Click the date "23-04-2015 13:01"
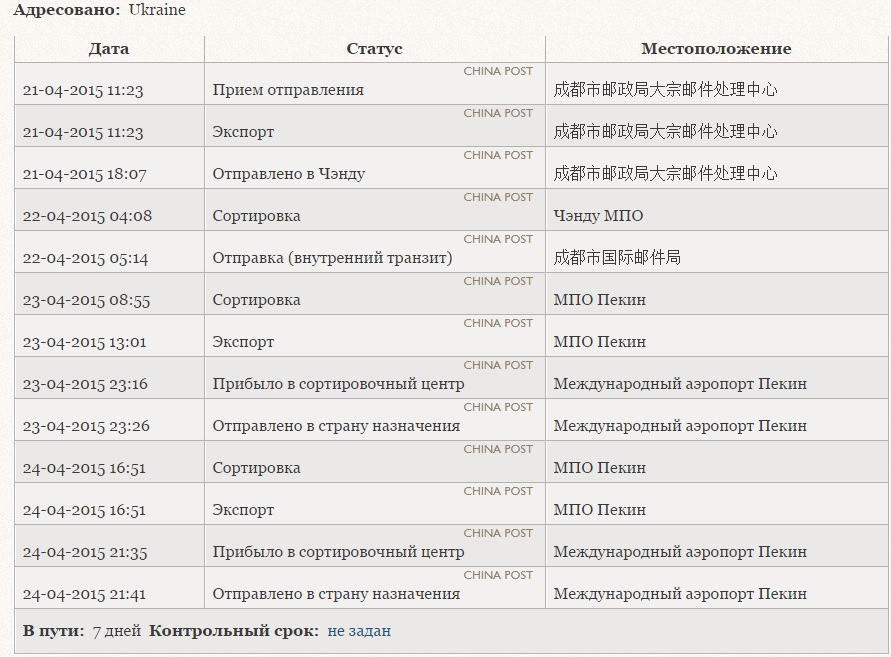The height and width of the screenshot is (657, 891). [x=85, y=342]
